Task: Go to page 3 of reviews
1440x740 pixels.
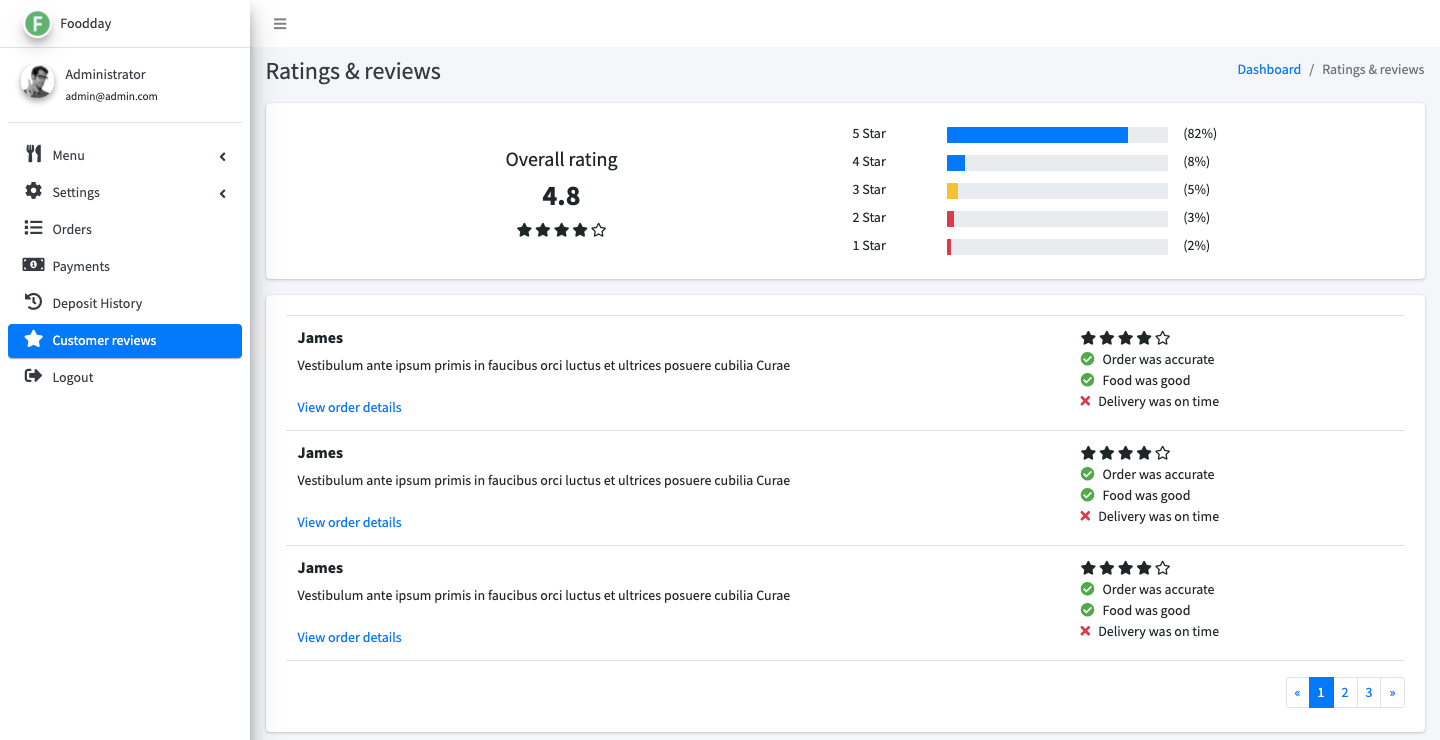Action: (1369, 692)
